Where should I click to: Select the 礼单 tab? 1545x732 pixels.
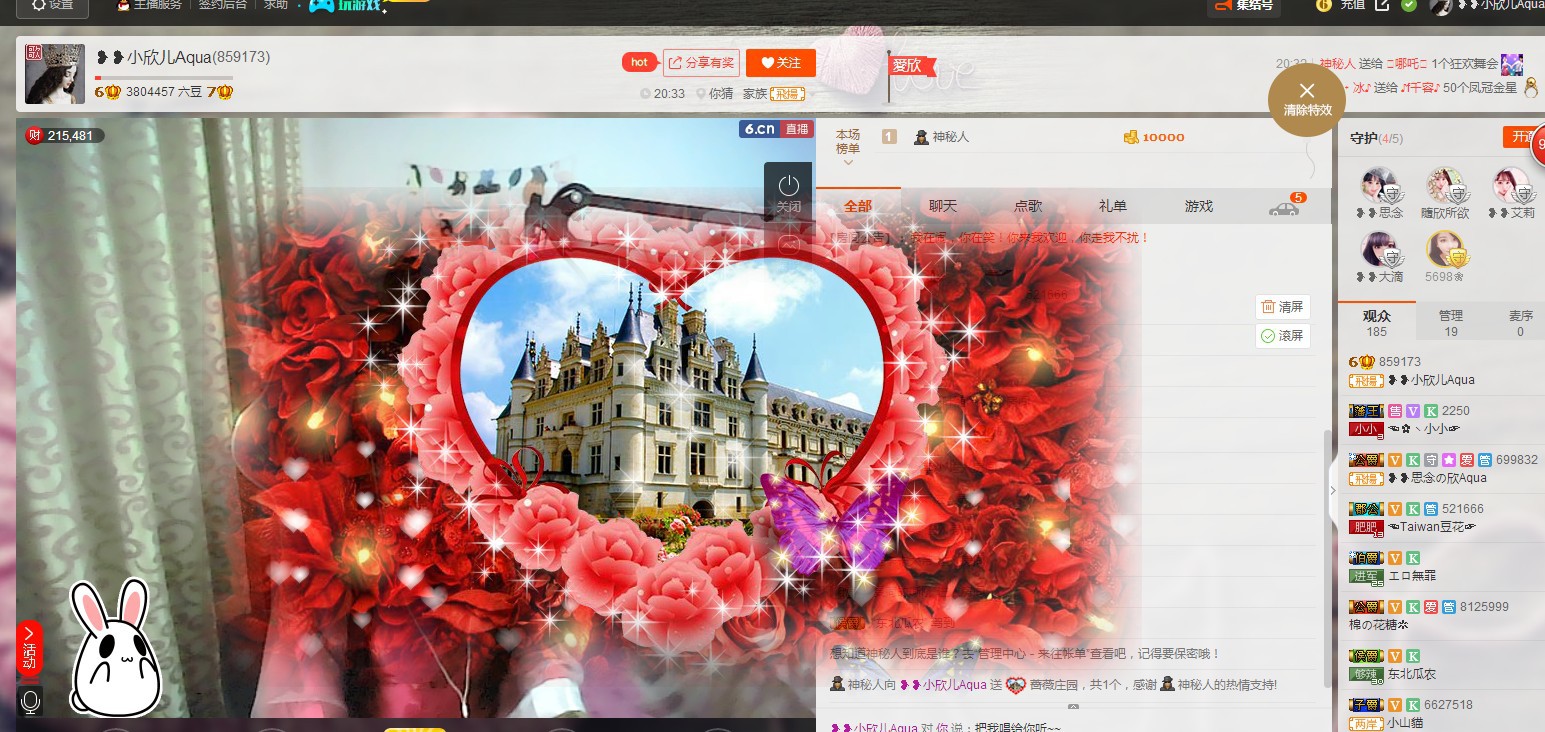click(1113, 206)
